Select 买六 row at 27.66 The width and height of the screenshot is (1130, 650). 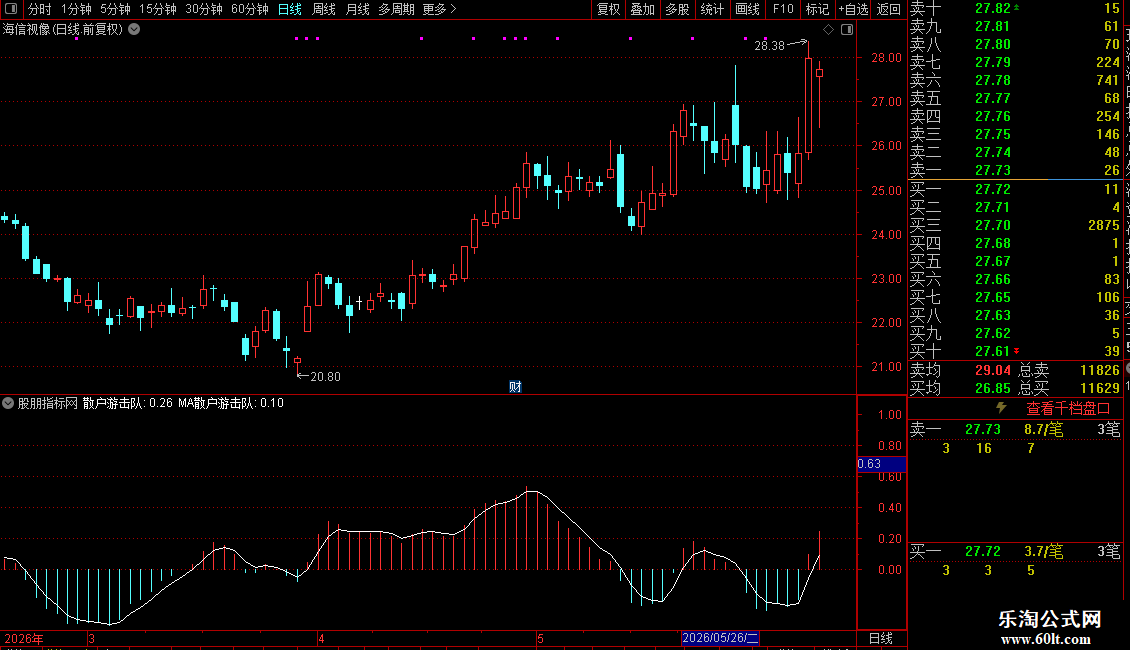[x=1015, y=279]
